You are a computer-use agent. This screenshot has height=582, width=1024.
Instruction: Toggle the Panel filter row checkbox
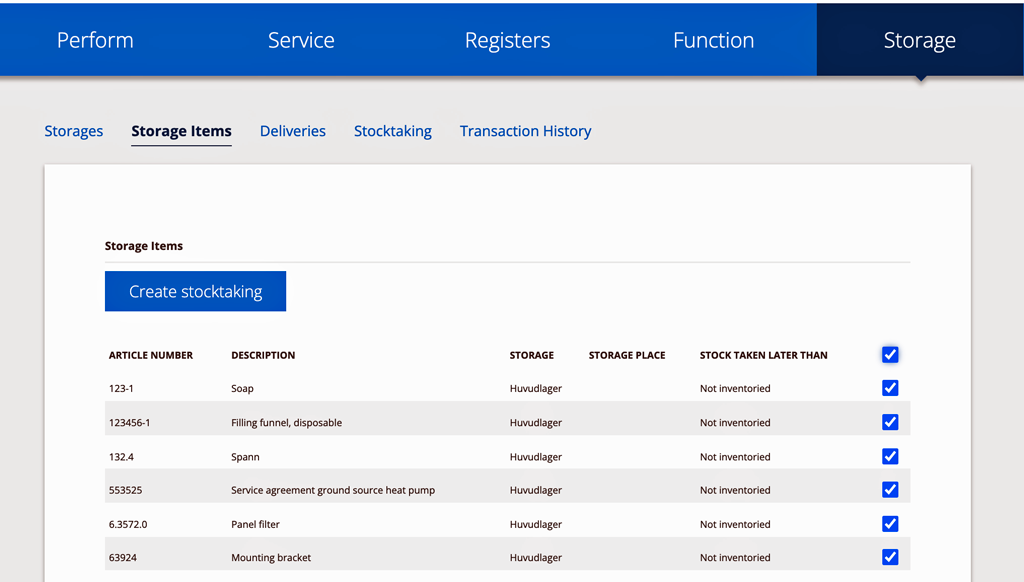[890, 524]
